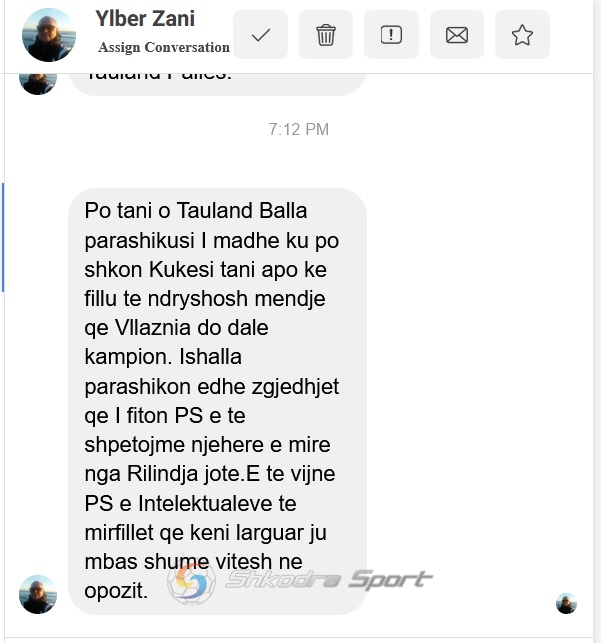The height and width of the screenshot is (643, 607).
Task: Click the word "Kukesi" in the message
Action: (x=181, y=270)
